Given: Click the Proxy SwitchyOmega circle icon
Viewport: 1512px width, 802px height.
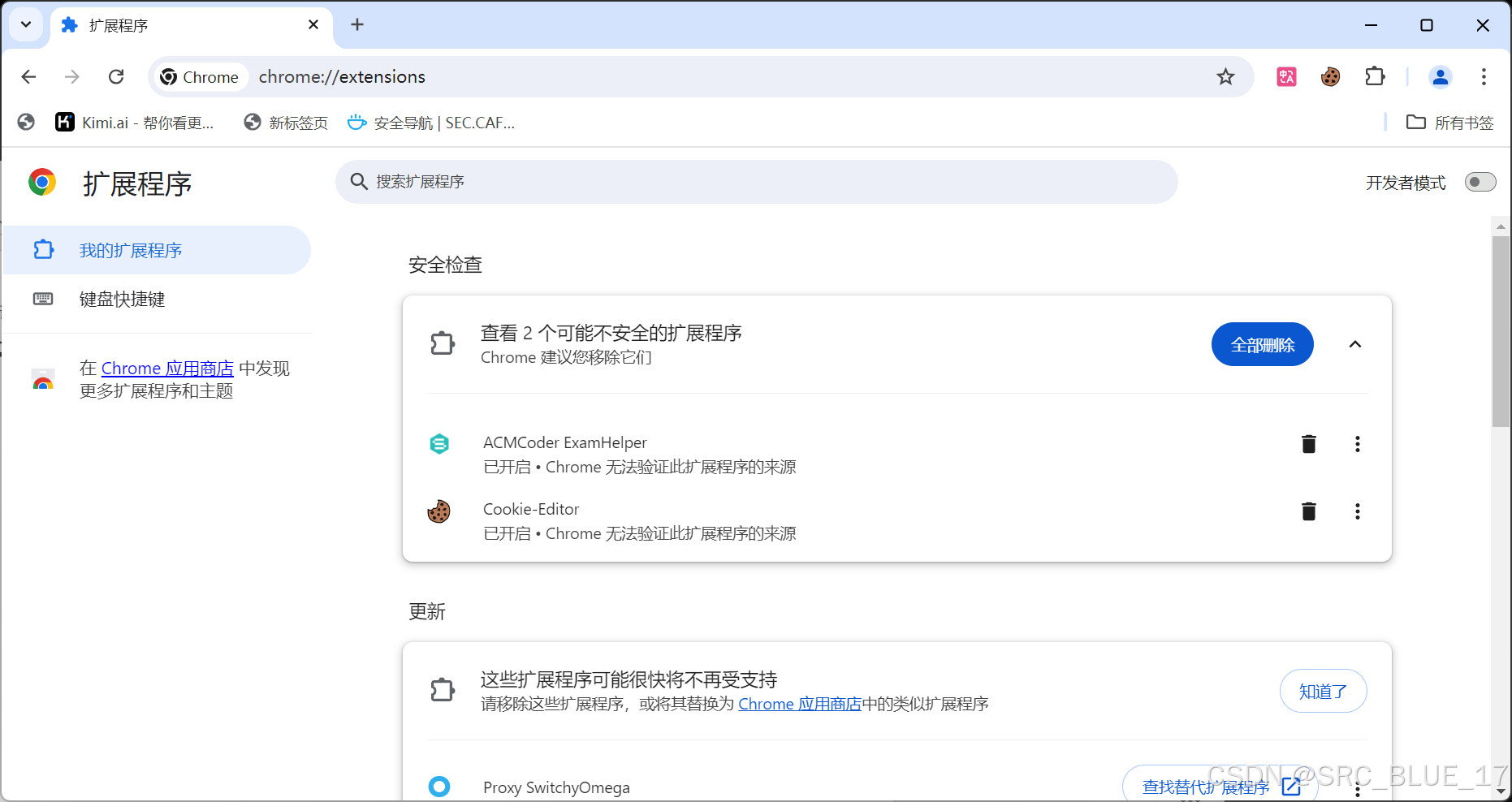Looking at the screenshot, I should pos(439,786).
